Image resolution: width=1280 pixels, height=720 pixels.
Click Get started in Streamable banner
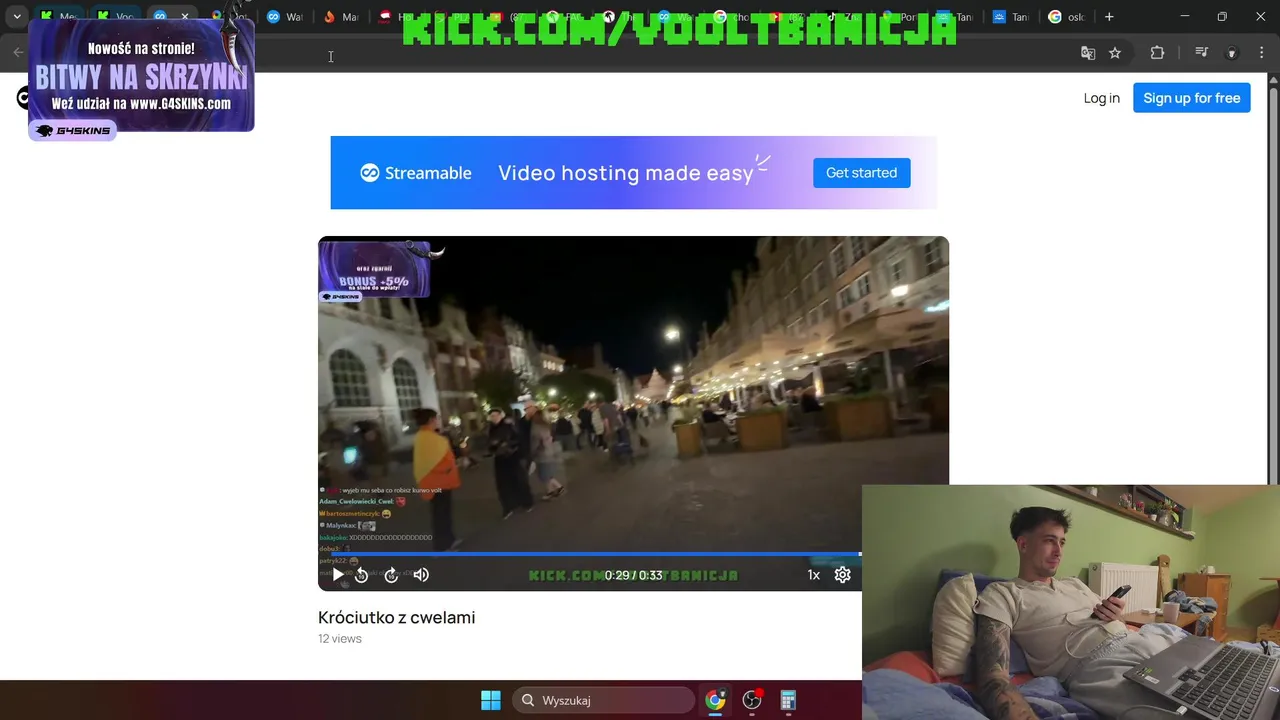click(x=861, y=173)
